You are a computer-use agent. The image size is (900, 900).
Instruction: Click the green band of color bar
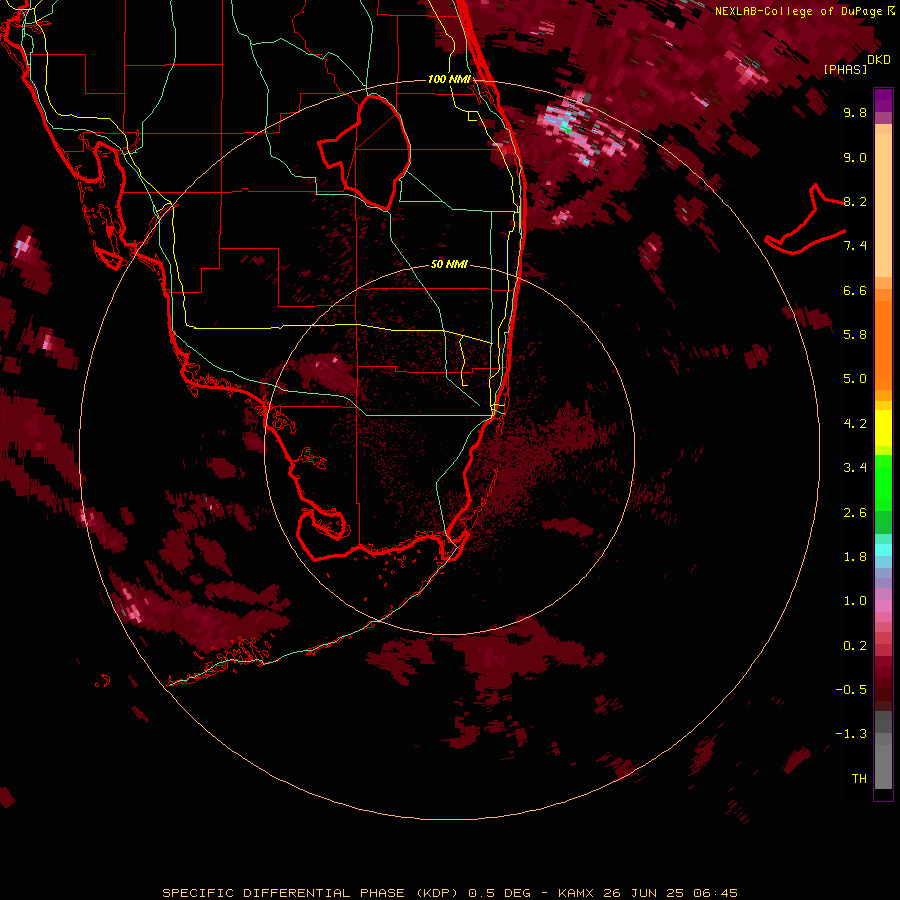883,482
